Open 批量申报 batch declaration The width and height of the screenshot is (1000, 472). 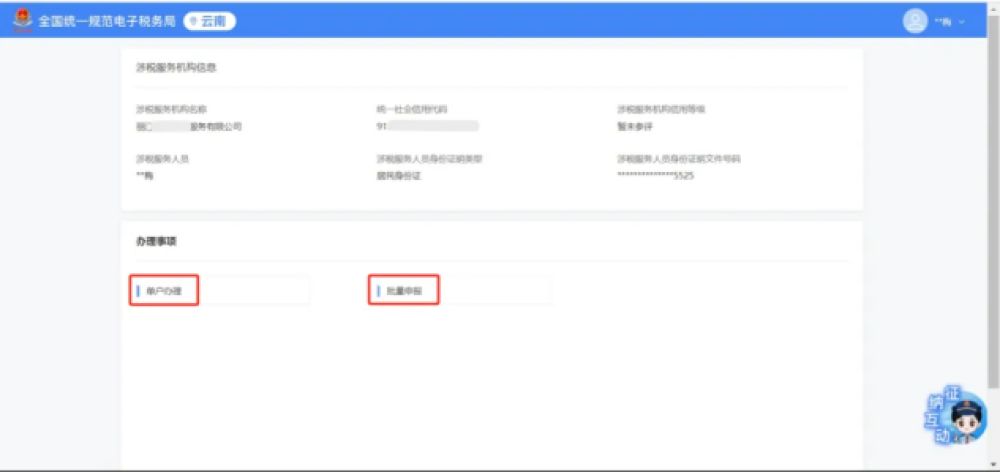pyautogui.click(x=404, y=290)
